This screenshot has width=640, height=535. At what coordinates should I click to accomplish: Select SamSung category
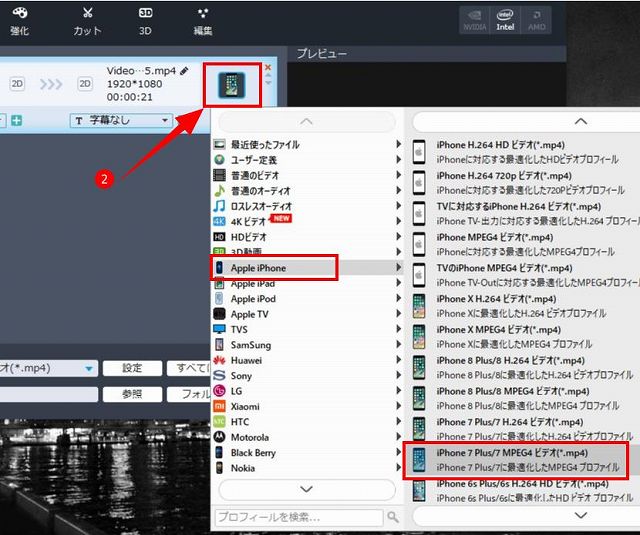coord(306,345)
